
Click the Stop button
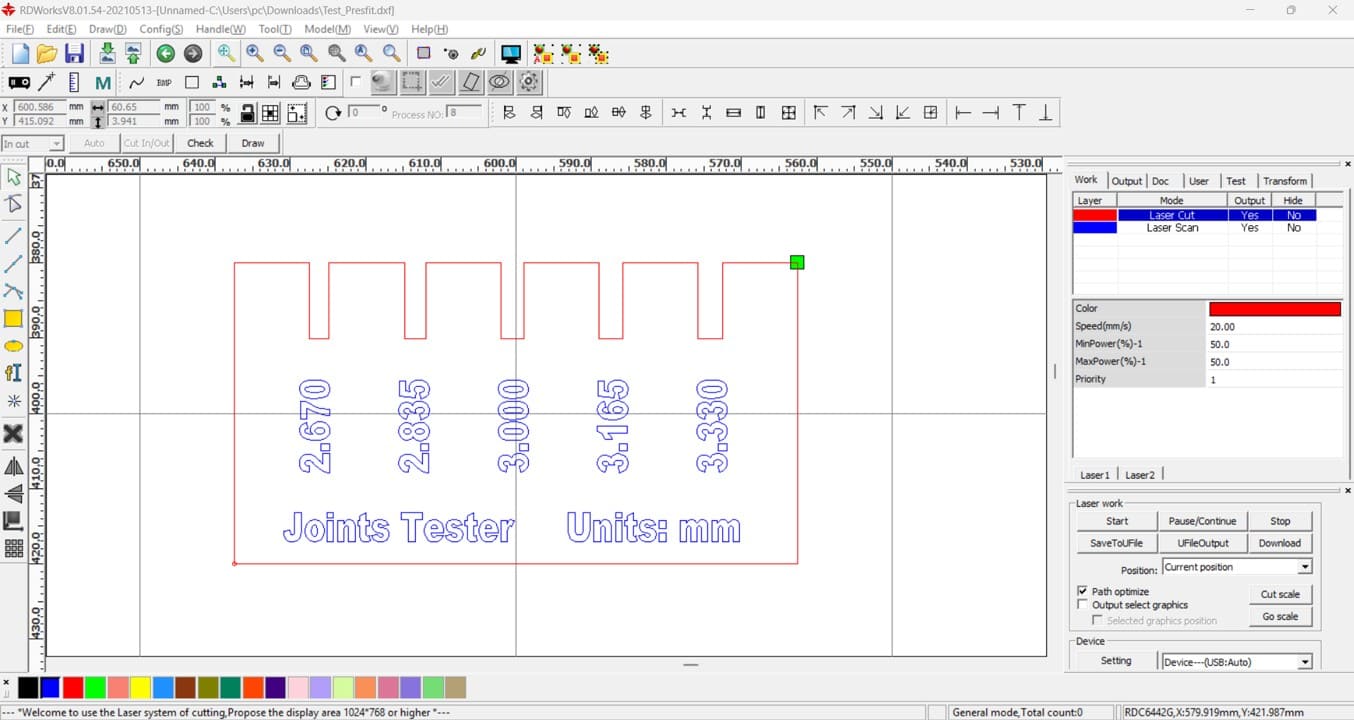1280,521
